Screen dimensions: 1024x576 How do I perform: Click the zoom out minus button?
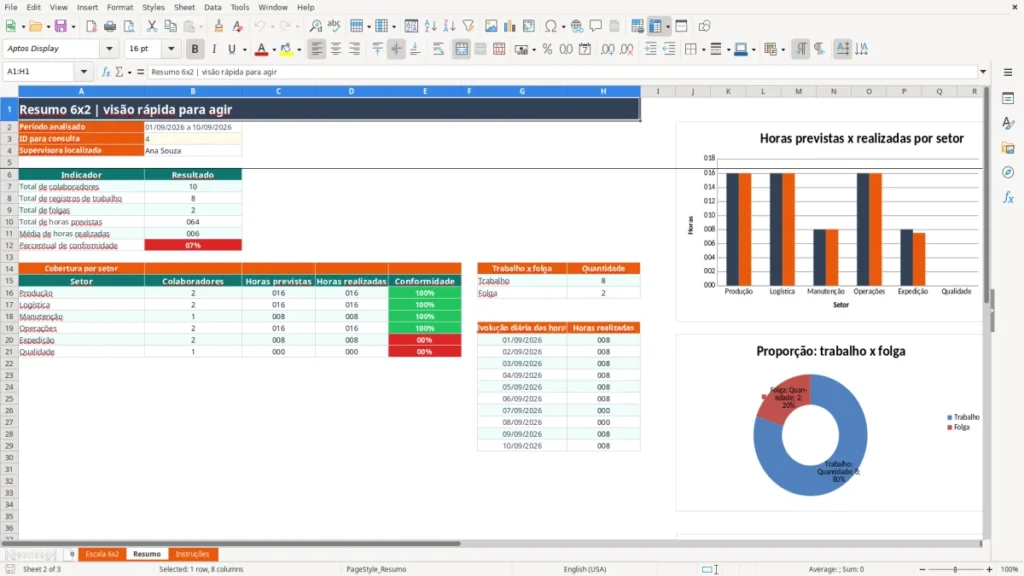point(922,569)
